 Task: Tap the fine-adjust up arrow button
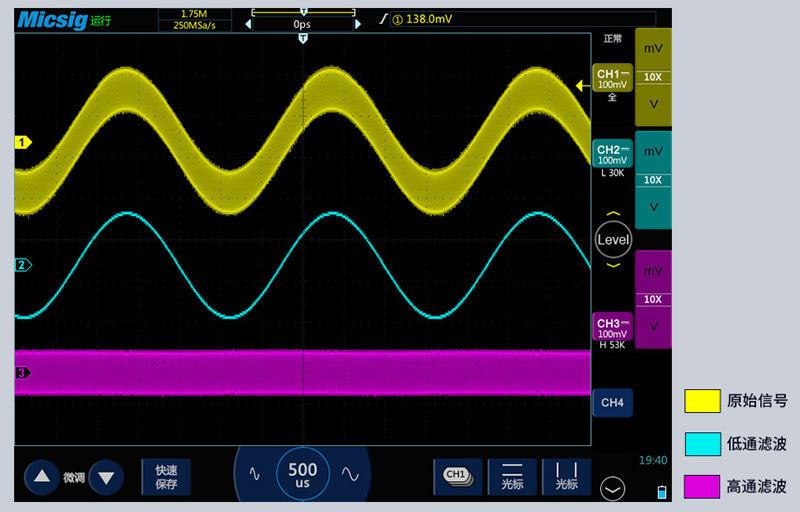[x=42, y=477]
